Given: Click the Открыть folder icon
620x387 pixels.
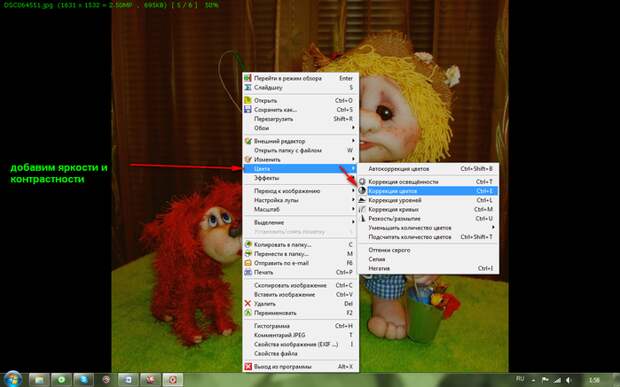Looking at the screenshot, I should (x=248, y=100).
